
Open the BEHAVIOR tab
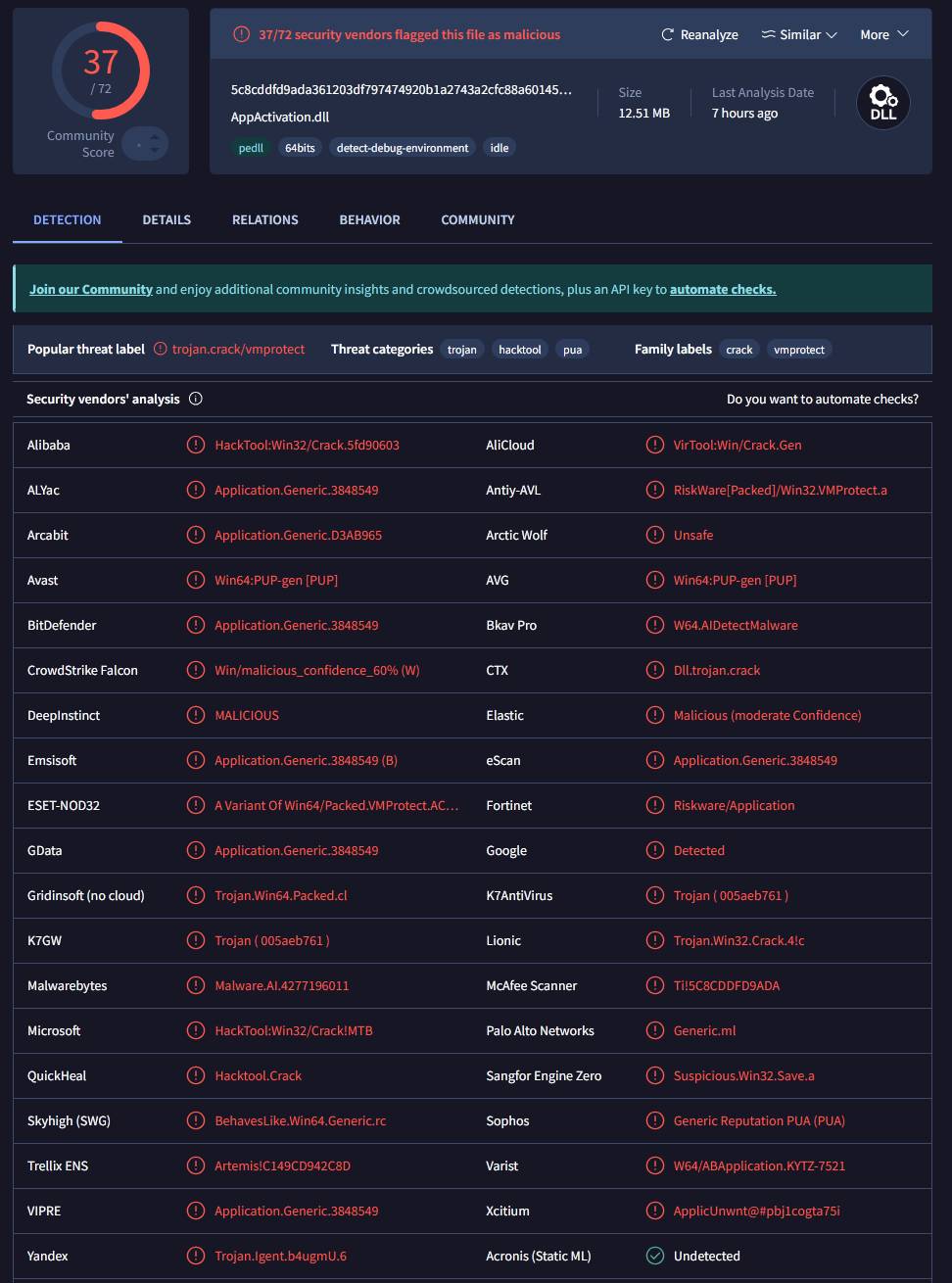pyautogui.click(x=369, y=219)
